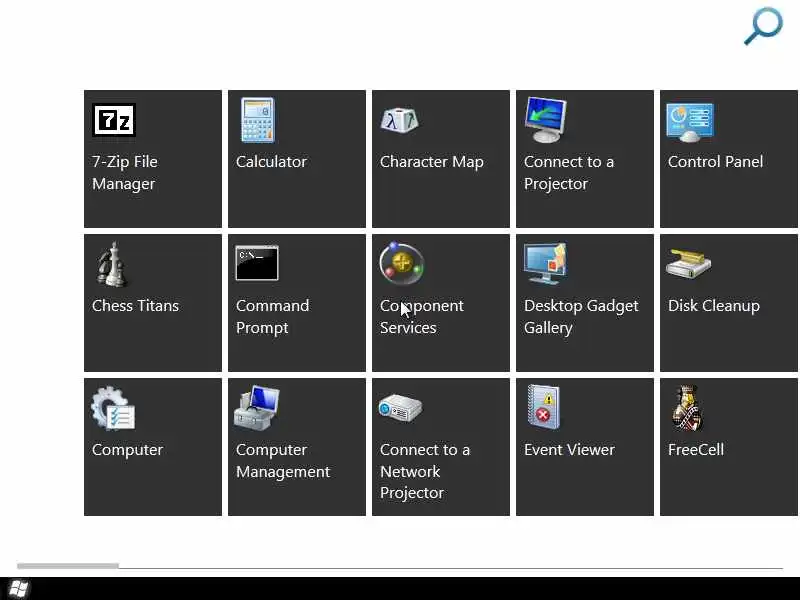Open the Control Panel icon
This screenshot has height=600, width=800.
pyautogui.click(x=690, y=122)
